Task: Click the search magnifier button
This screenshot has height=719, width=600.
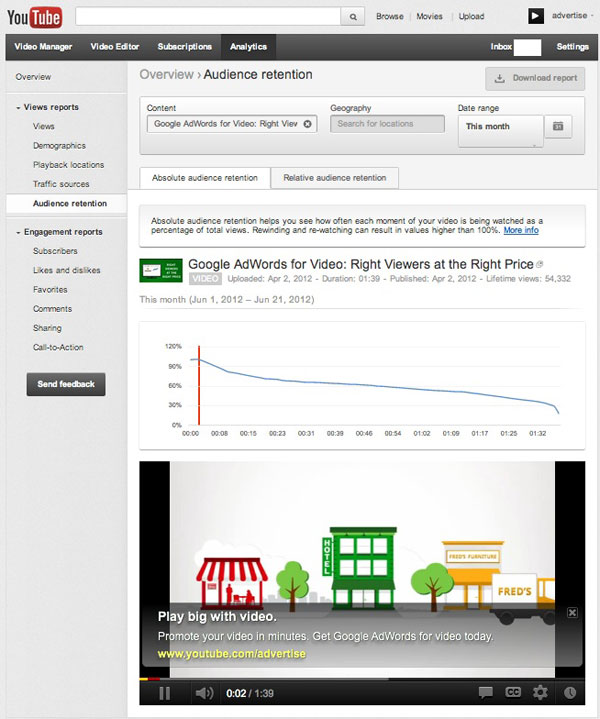Action: point(353,17)
